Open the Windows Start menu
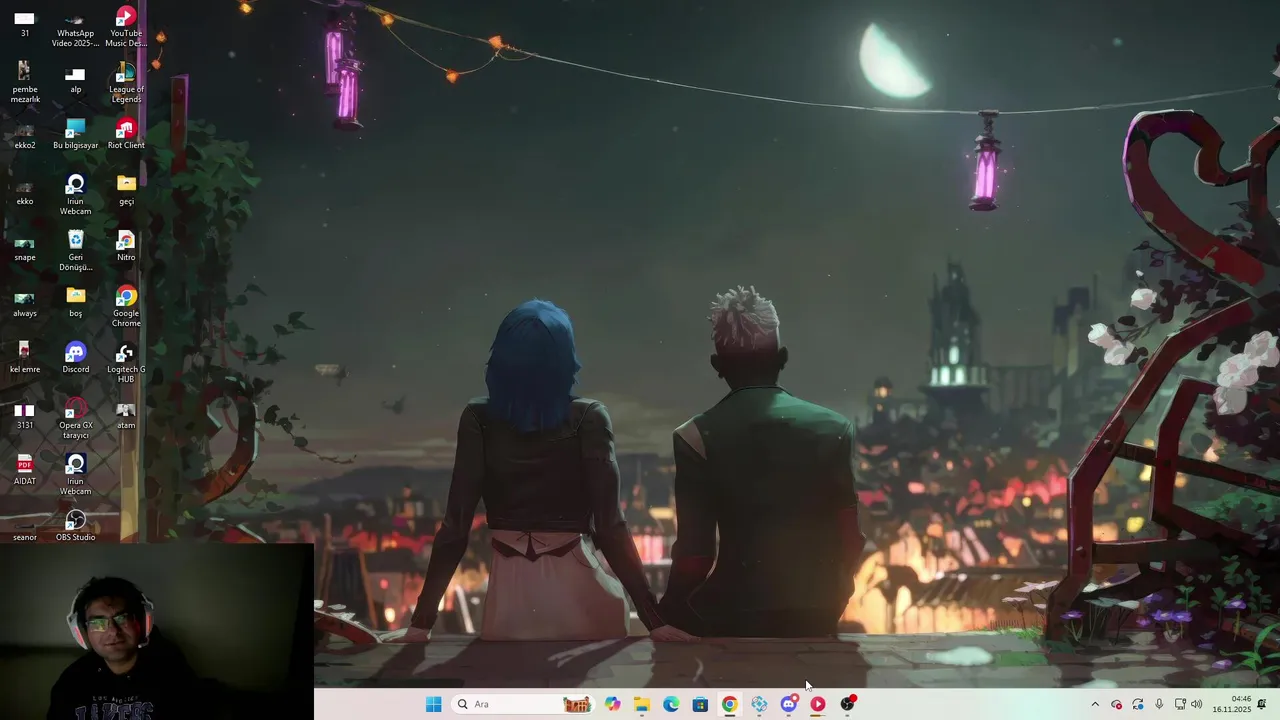Screen dimensions: 1280x720 433,704
